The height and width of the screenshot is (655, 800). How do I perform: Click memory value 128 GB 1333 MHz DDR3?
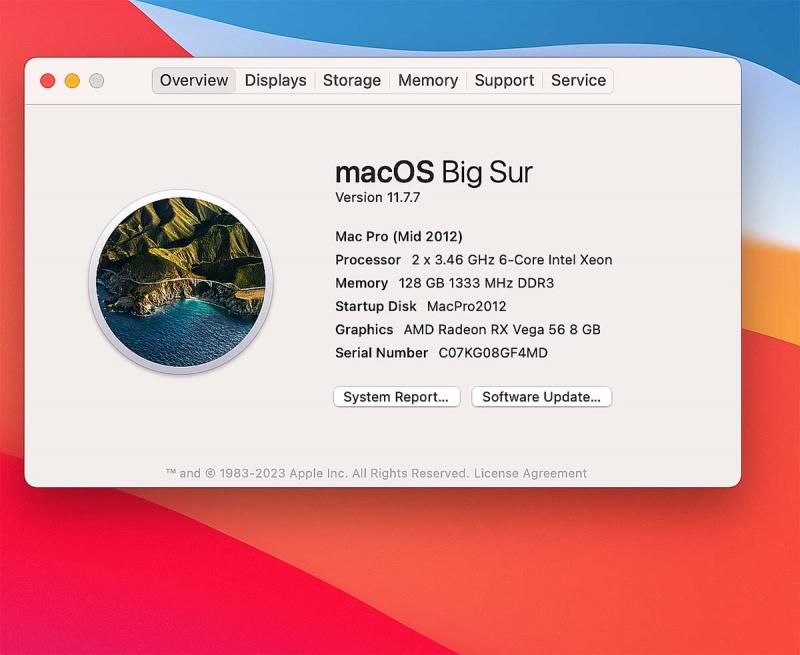click(476, 283)
